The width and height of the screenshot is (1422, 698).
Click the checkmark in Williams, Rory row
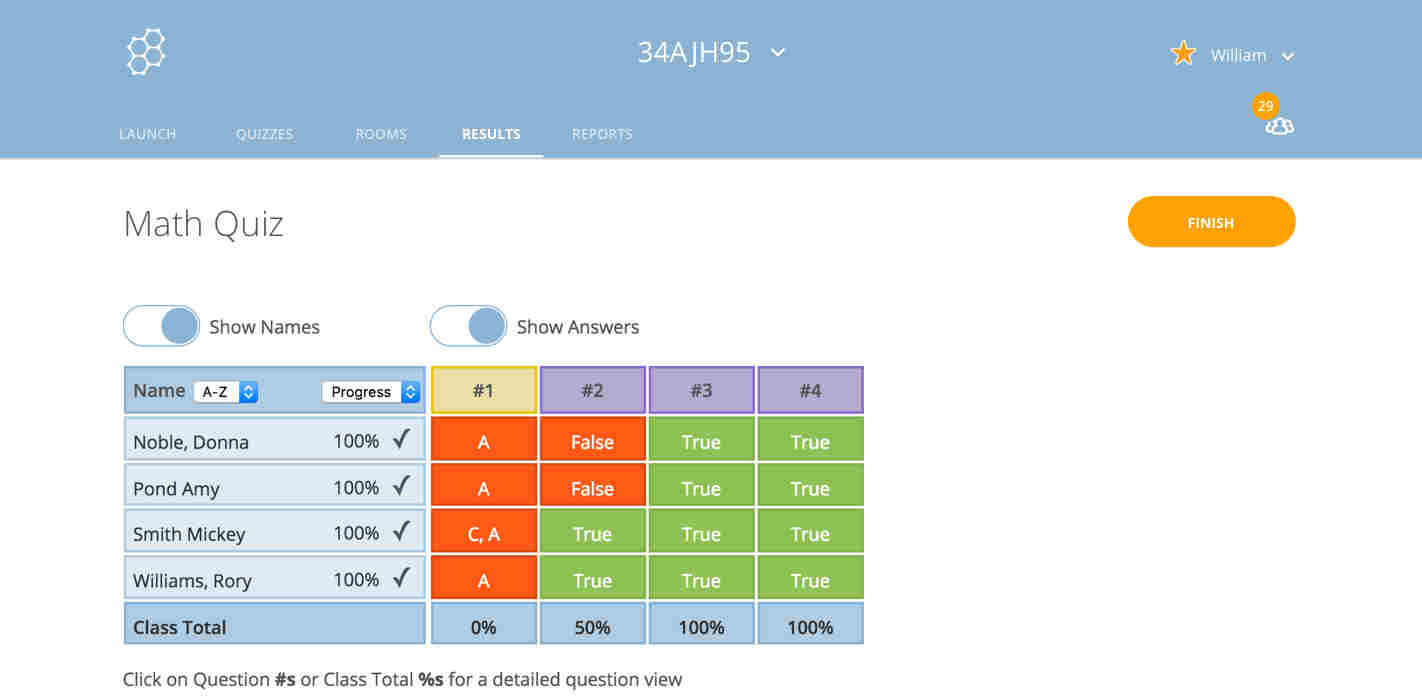click(x=401, y=578)
